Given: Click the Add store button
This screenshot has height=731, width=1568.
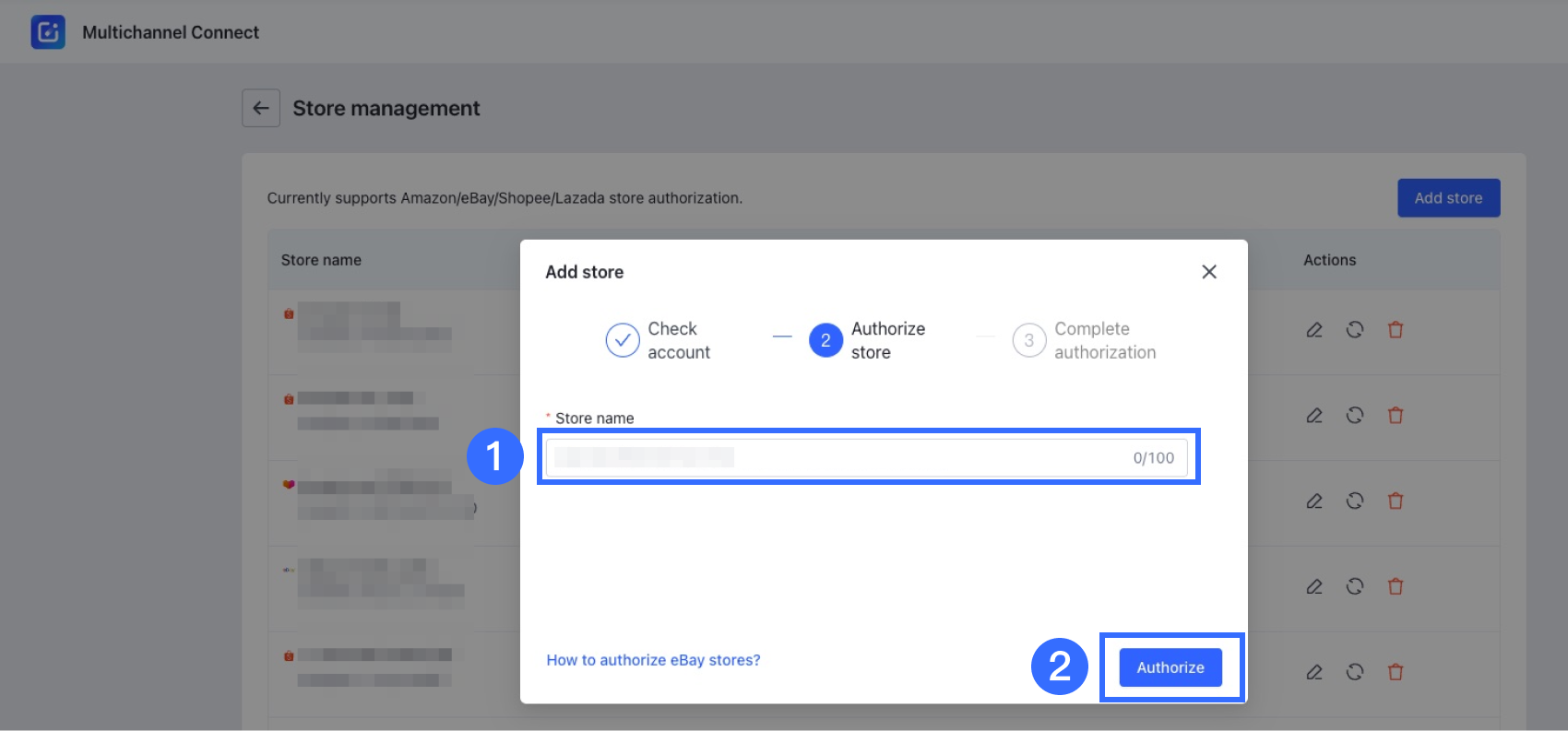Looking at the screenshot, I should 1448,198.
